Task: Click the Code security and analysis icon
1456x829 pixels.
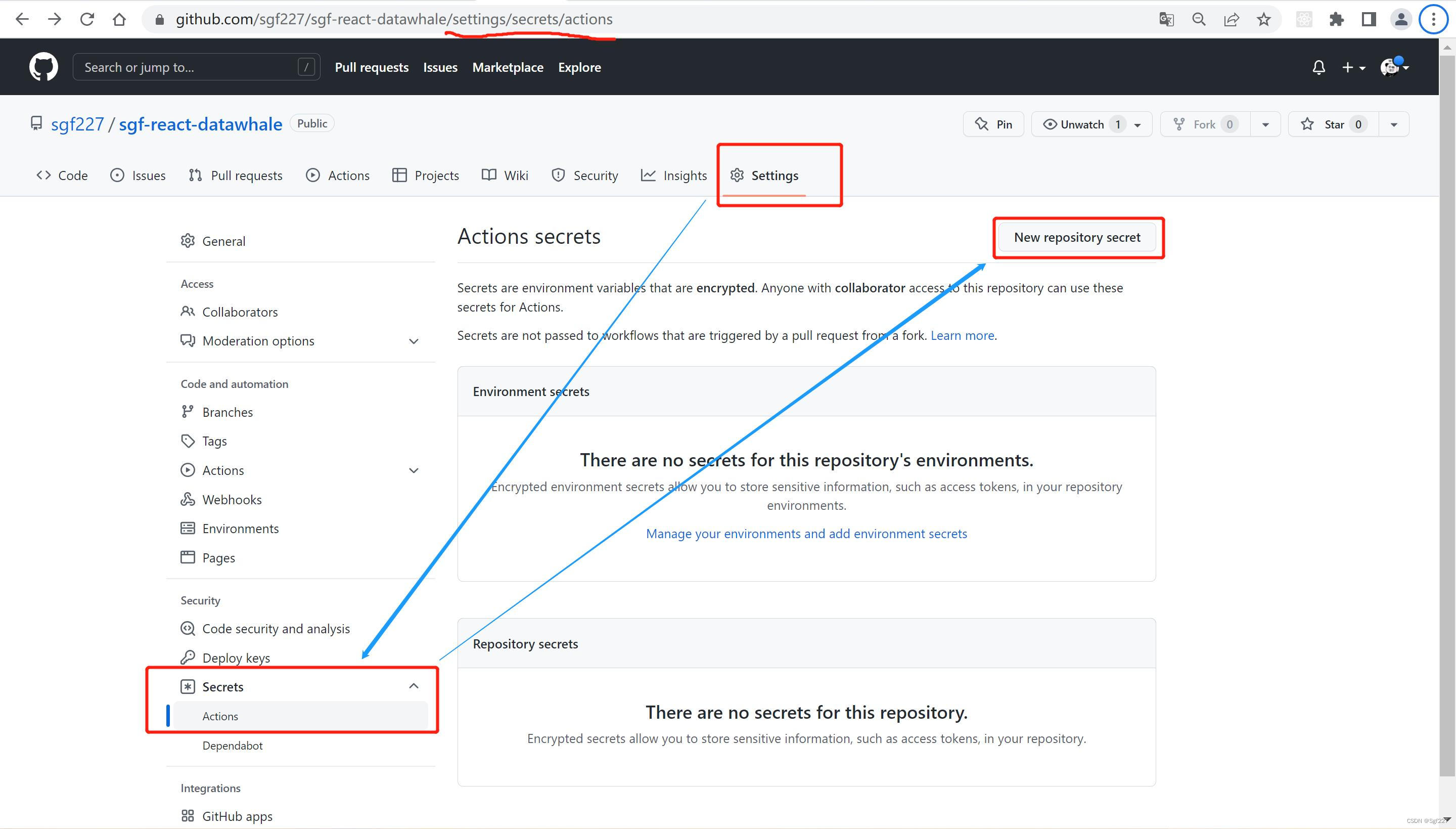Action: tap(186, 628)
